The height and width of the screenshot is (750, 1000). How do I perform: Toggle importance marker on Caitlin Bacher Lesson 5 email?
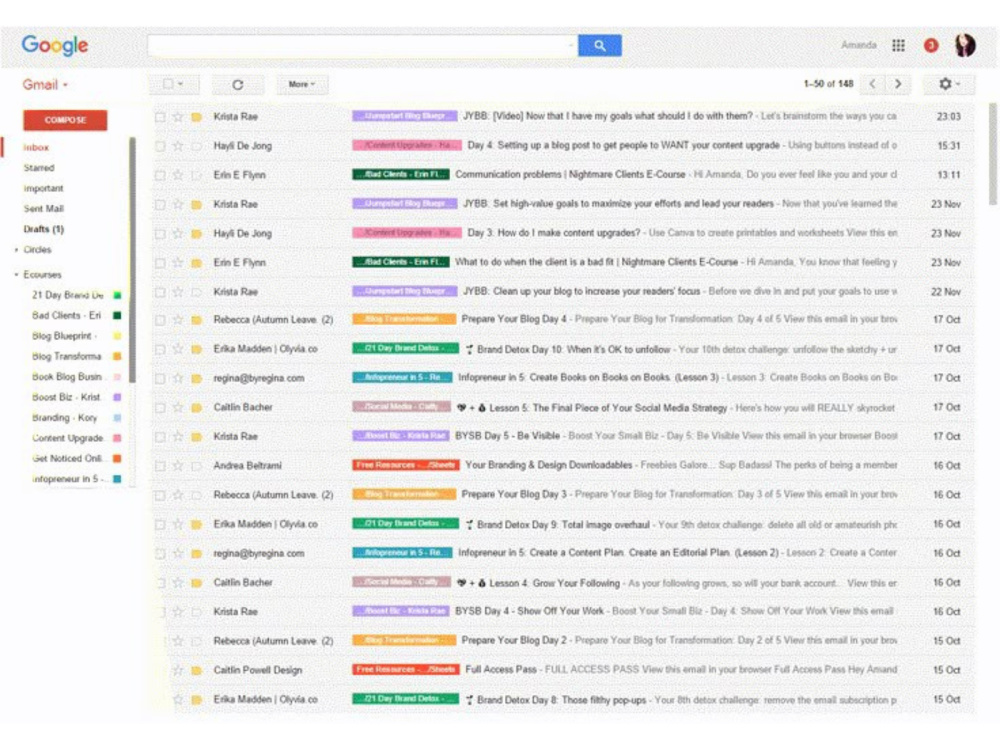click(x=197, y=408)
